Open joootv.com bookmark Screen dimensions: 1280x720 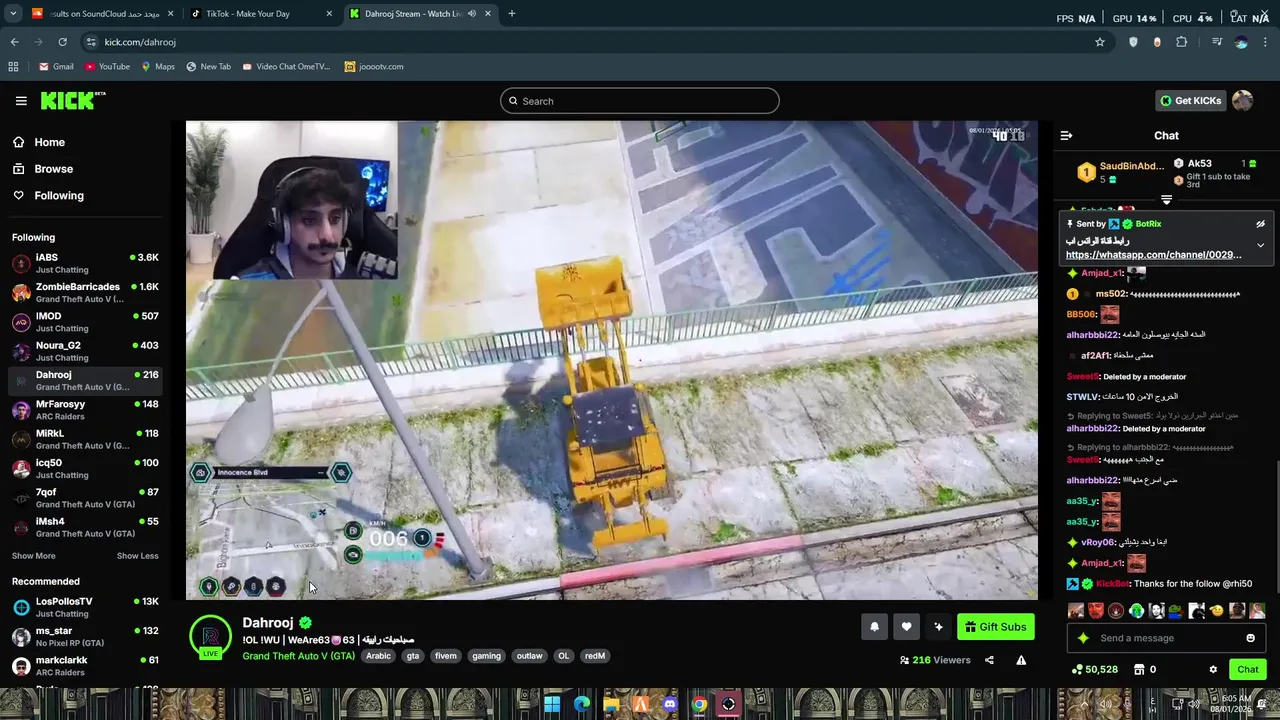[x=374, y=66]
